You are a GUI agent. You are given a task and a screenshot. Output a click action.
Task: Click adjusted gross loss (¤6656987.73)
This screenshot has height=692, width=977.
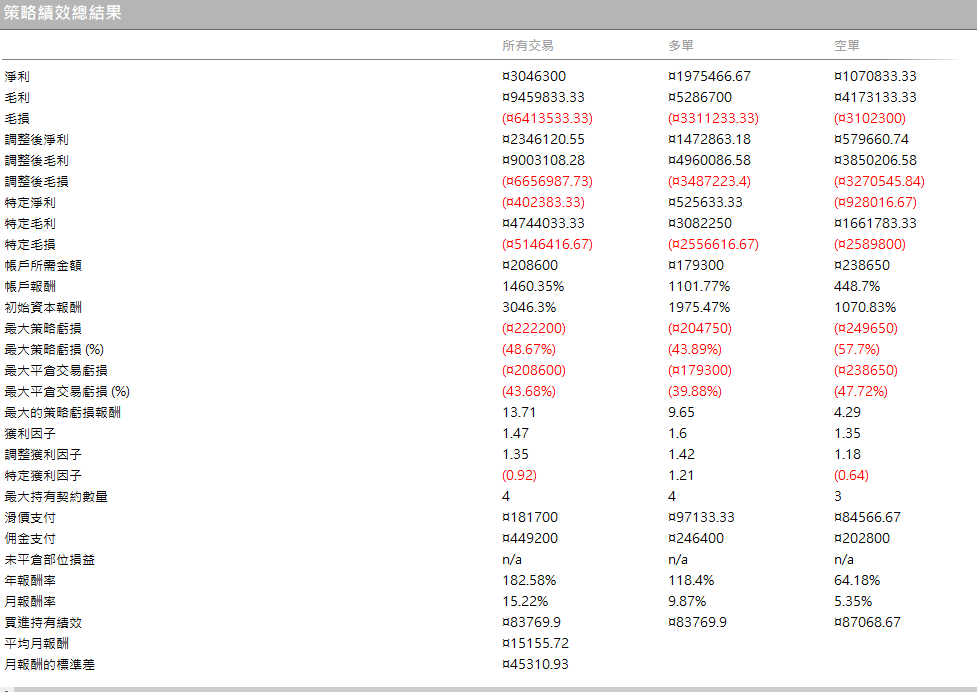(x=547, y=182)
